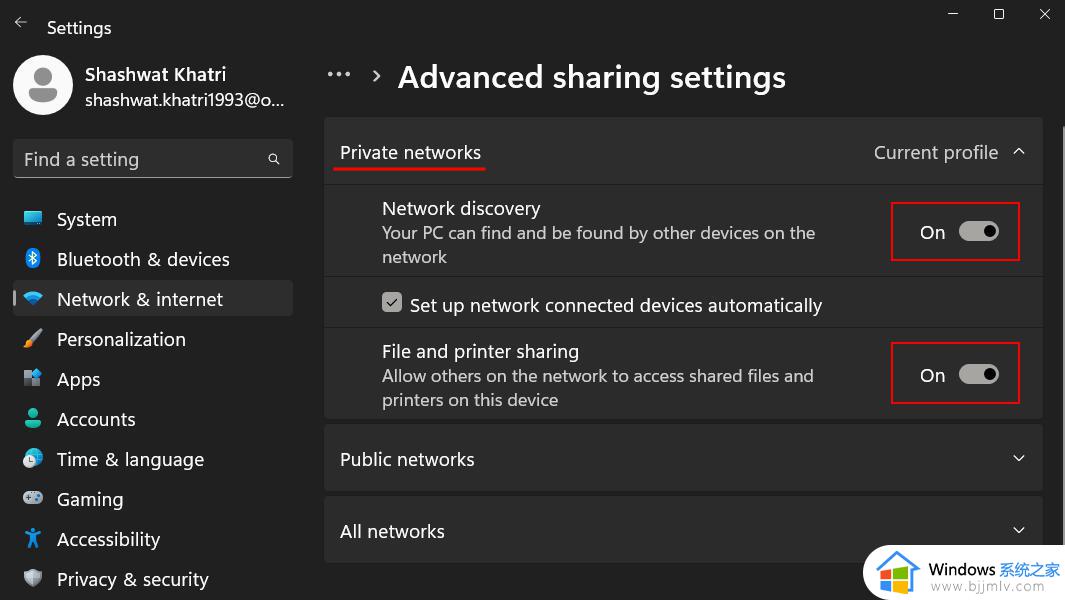Click the page vertical scrollbar

coord(1062,333)
